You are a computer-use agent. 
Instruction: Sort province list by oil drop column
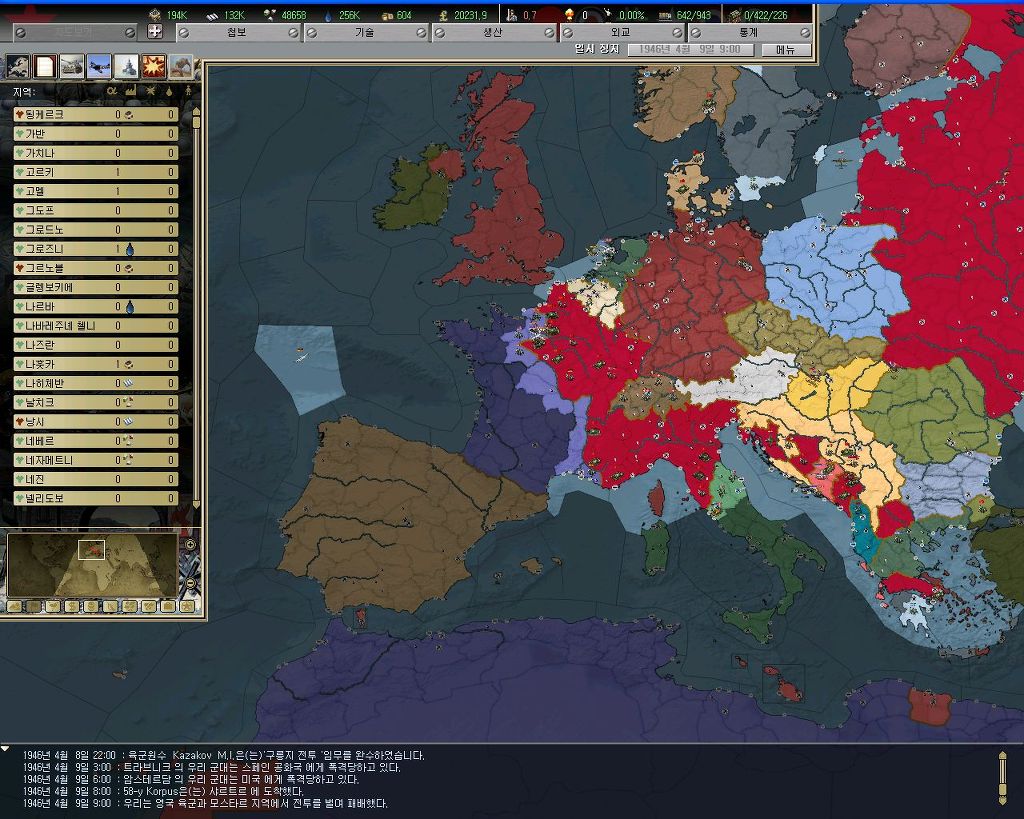point(169,91)
